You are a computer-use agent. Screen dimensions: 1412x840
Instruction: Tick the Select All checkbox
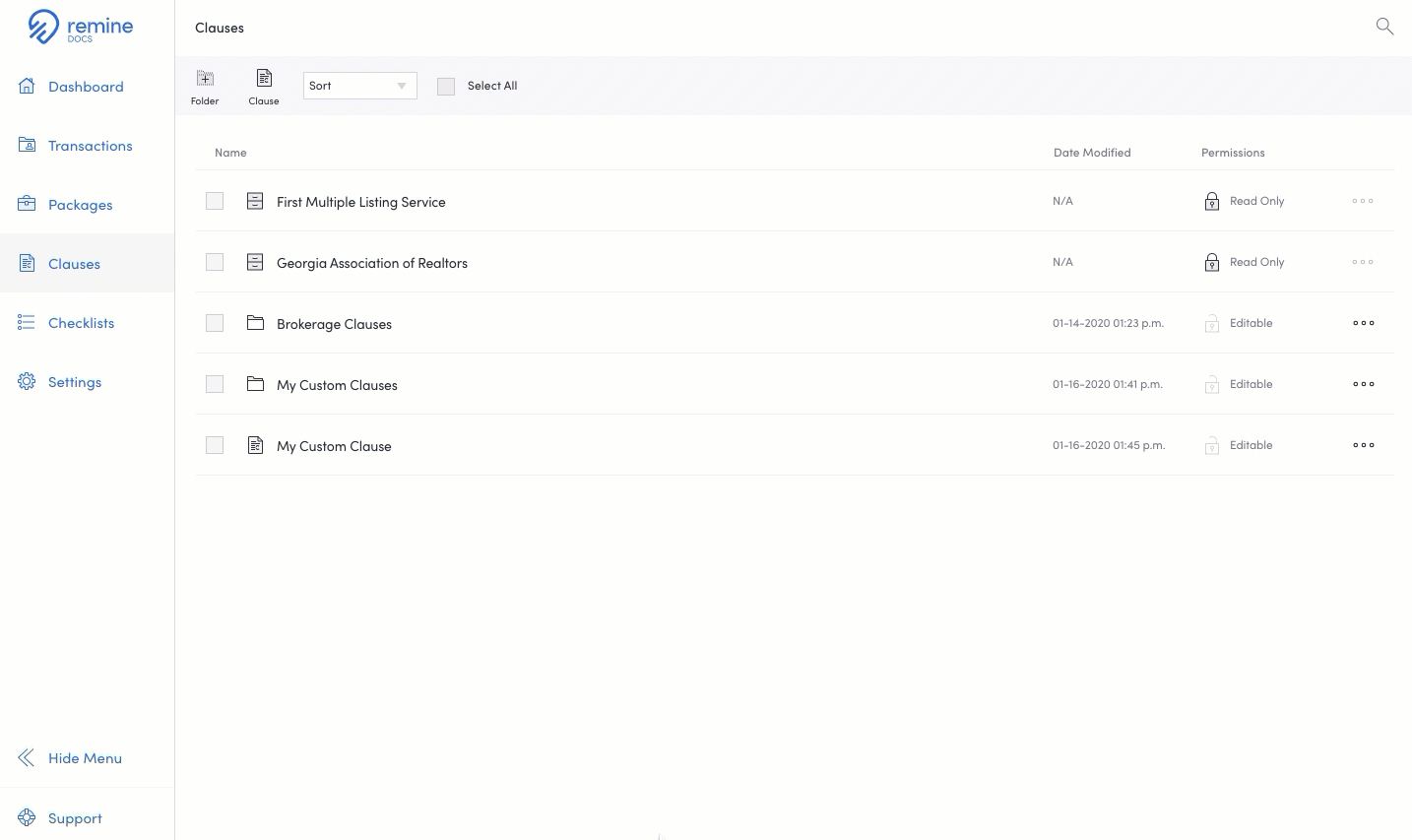coord(446,87)
